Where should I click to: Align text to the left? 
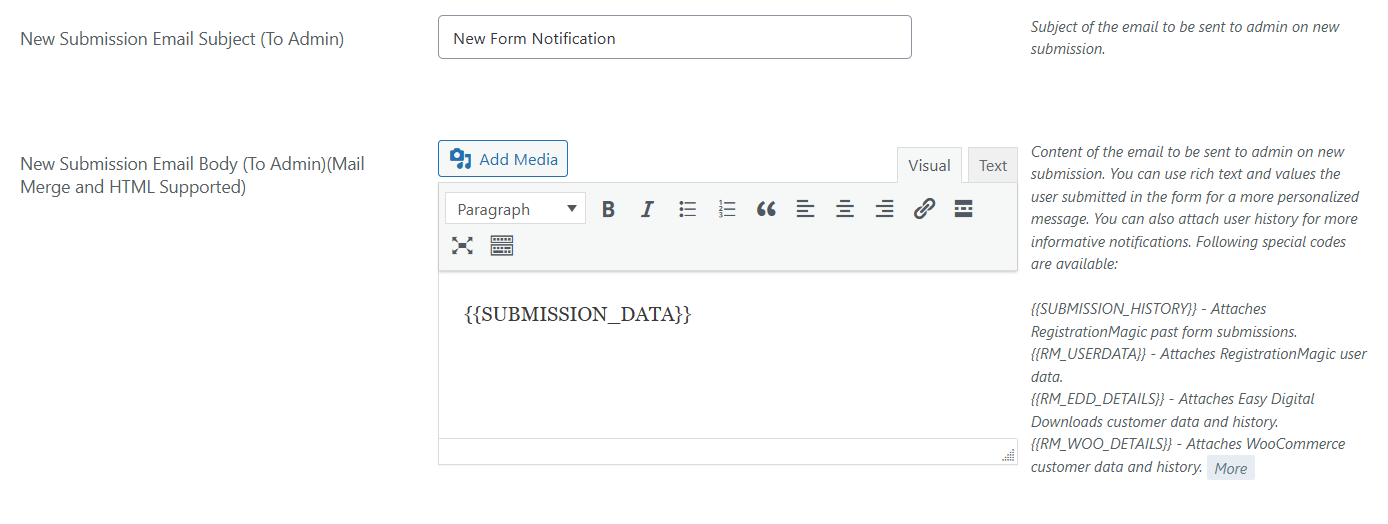[805, 209]
